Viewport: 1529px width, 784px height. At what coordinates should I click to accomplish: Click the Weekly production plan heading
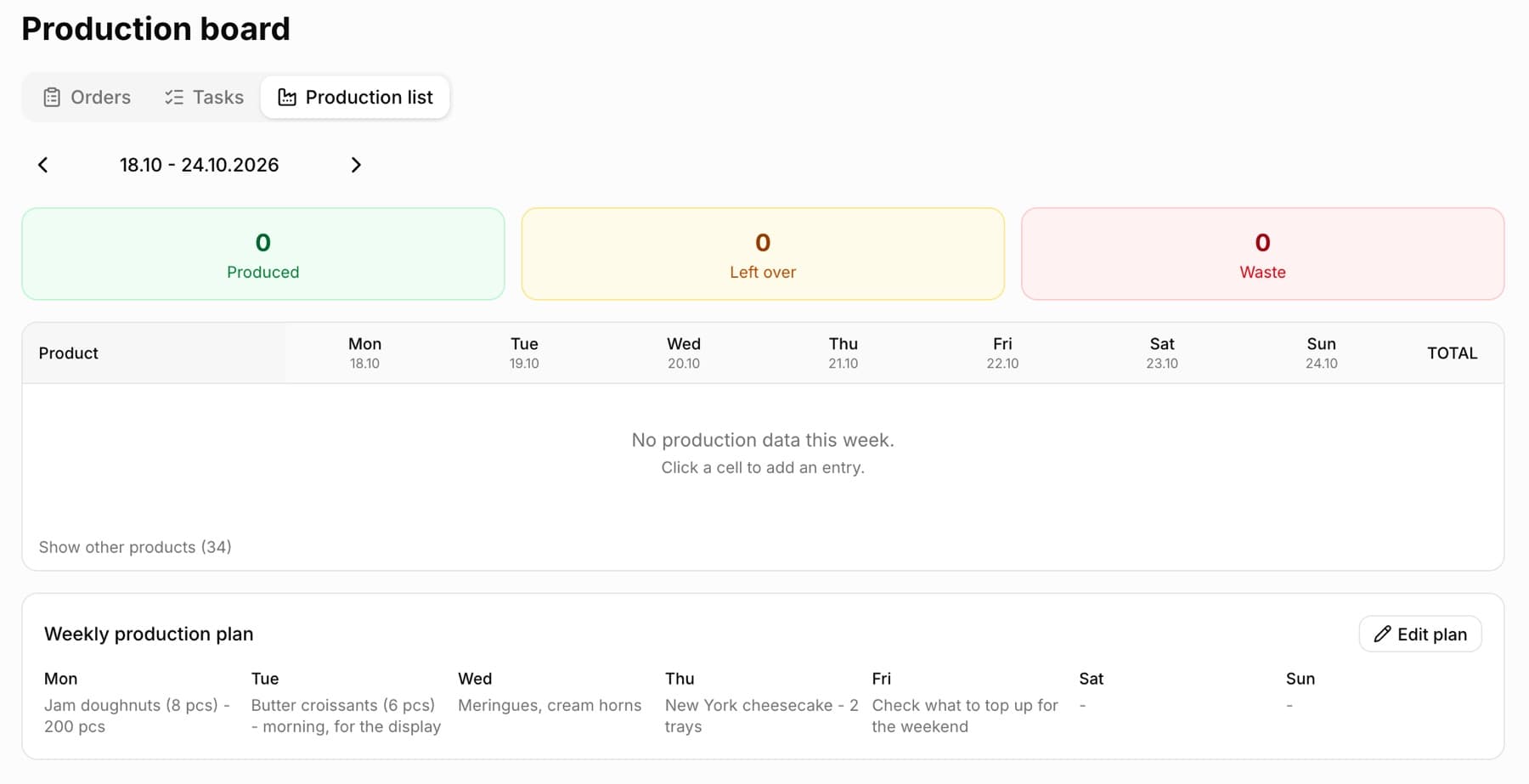[149, 635]
